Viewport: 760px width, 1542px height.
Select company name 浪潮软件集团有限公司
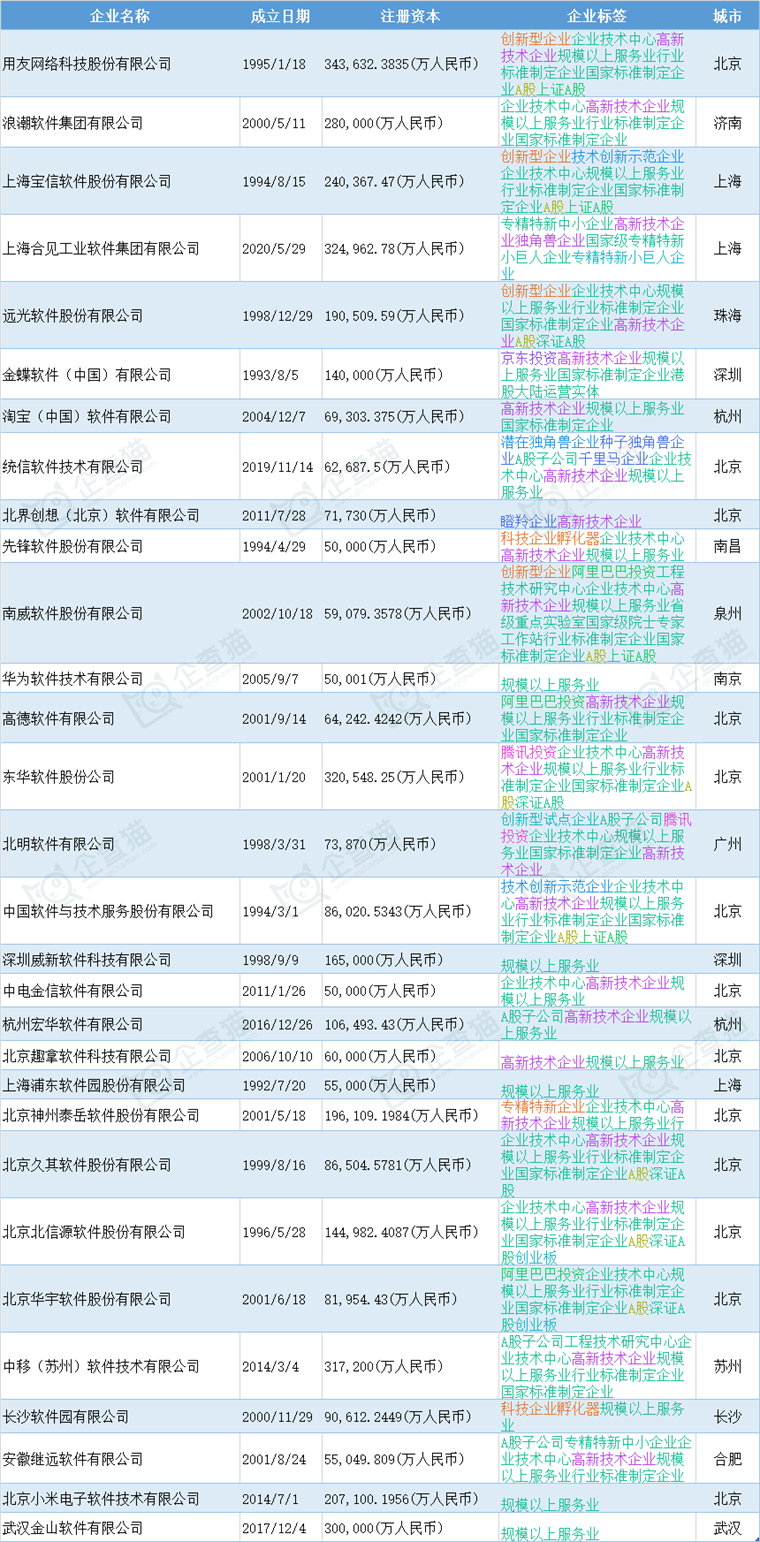coord(73,122)
